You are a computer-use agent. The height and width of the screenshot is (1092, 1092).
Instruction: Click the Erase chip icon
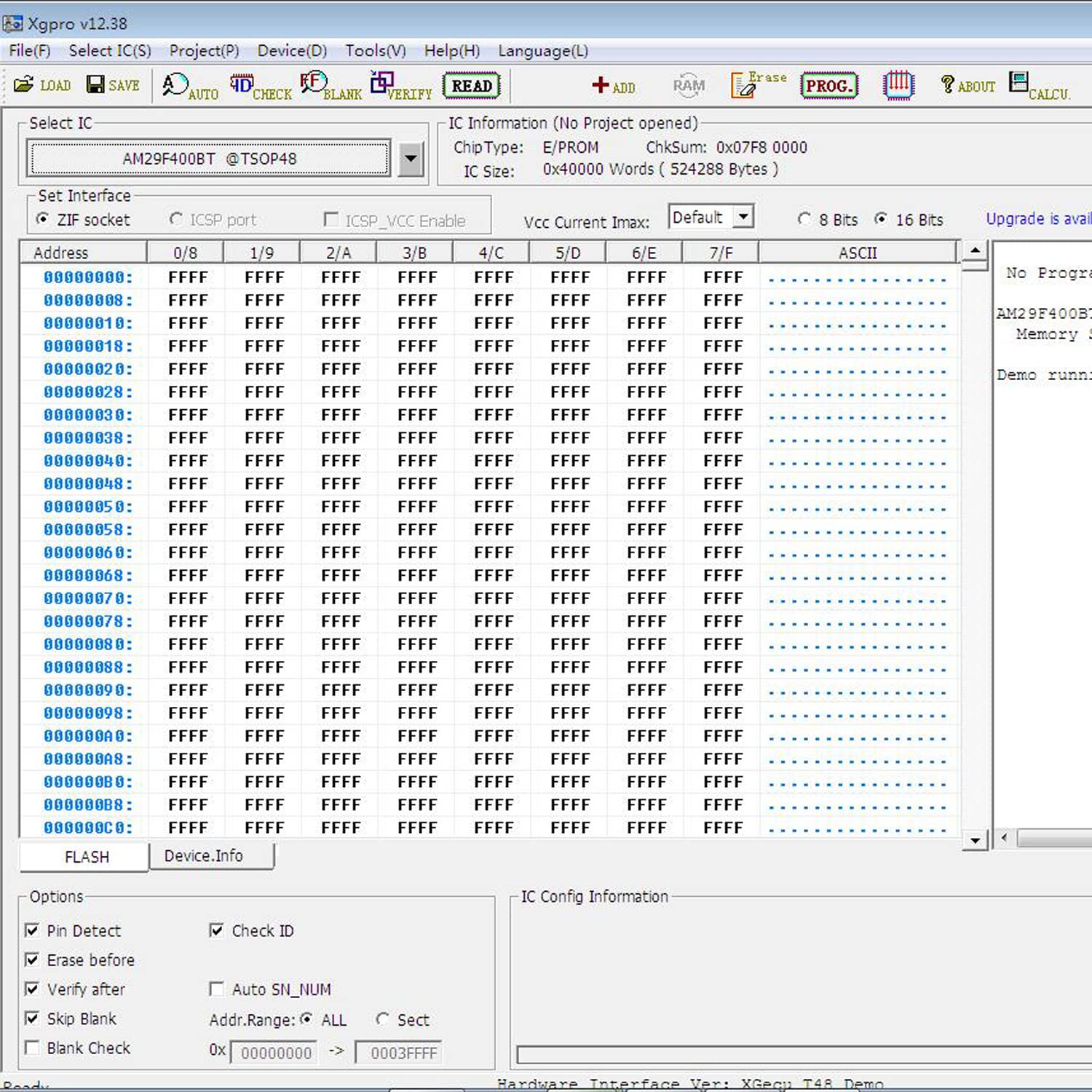(x=757, y=84)
